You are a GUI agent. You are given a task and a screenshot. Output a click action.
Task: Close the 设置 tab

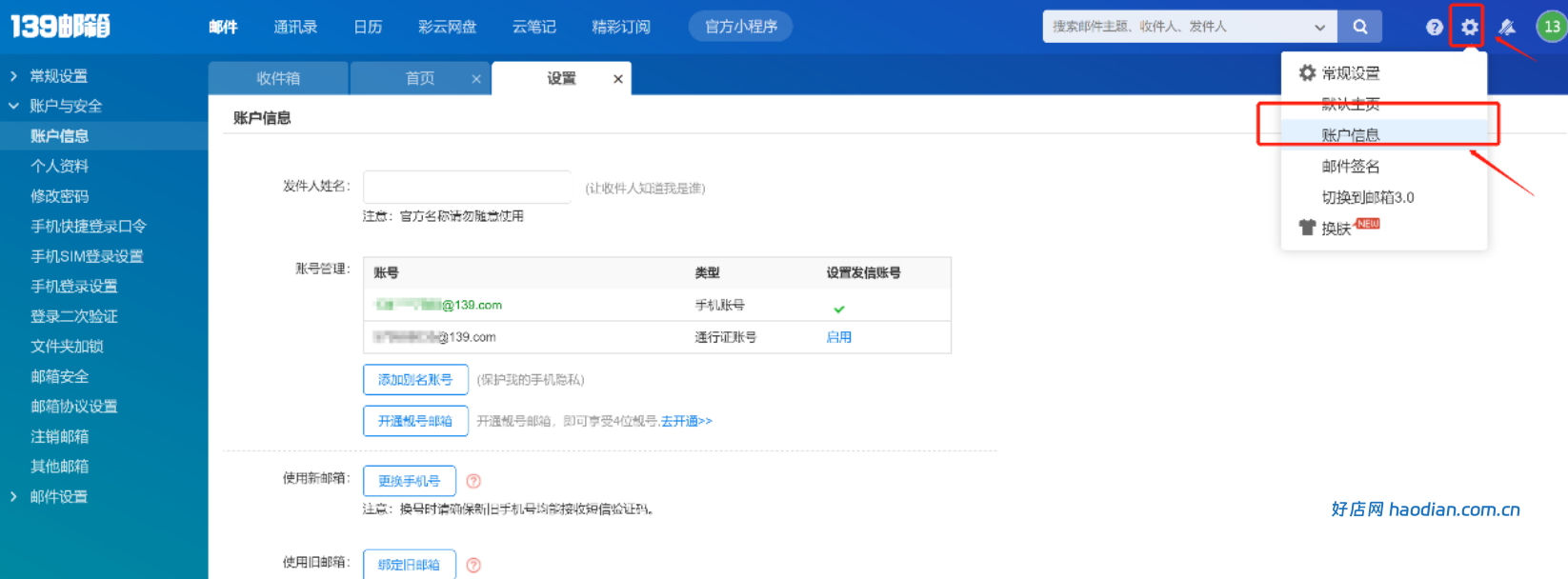618,79
